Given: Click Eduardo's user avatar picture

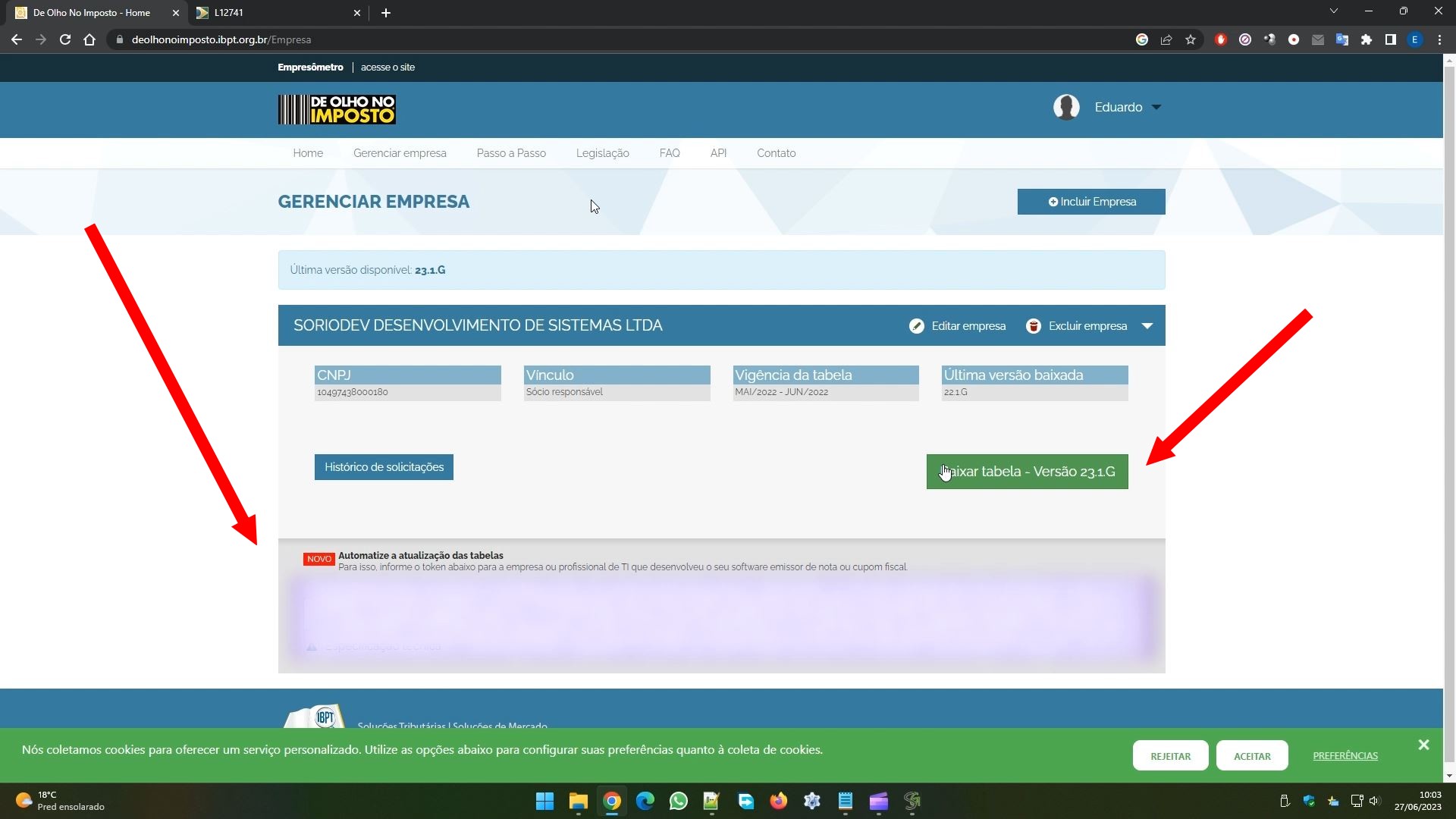Looking at the screenshot, I should tap(1066, 107).
